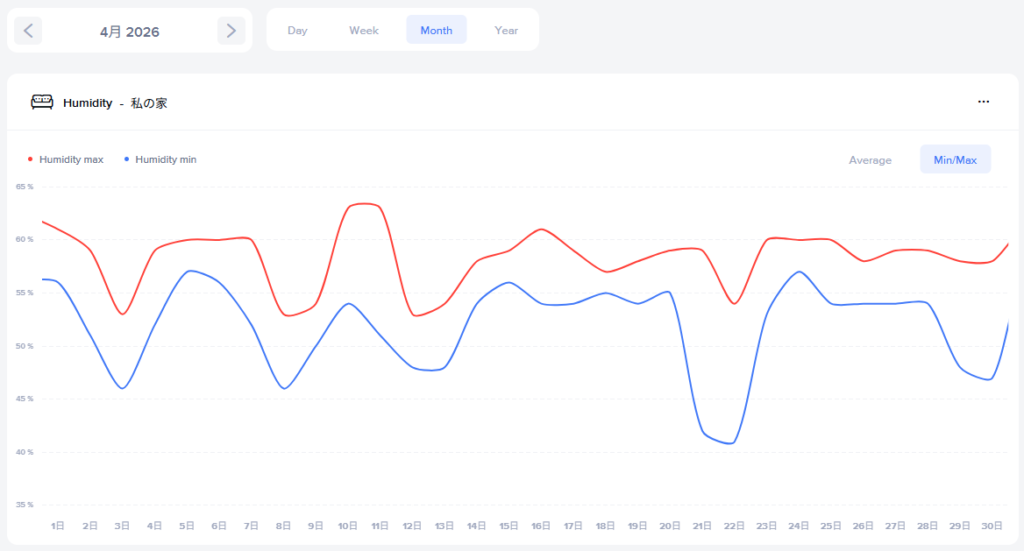This screenshot has height=551, width=1024.
Task: Switch chart to Average mode
Action: point(870,160)
